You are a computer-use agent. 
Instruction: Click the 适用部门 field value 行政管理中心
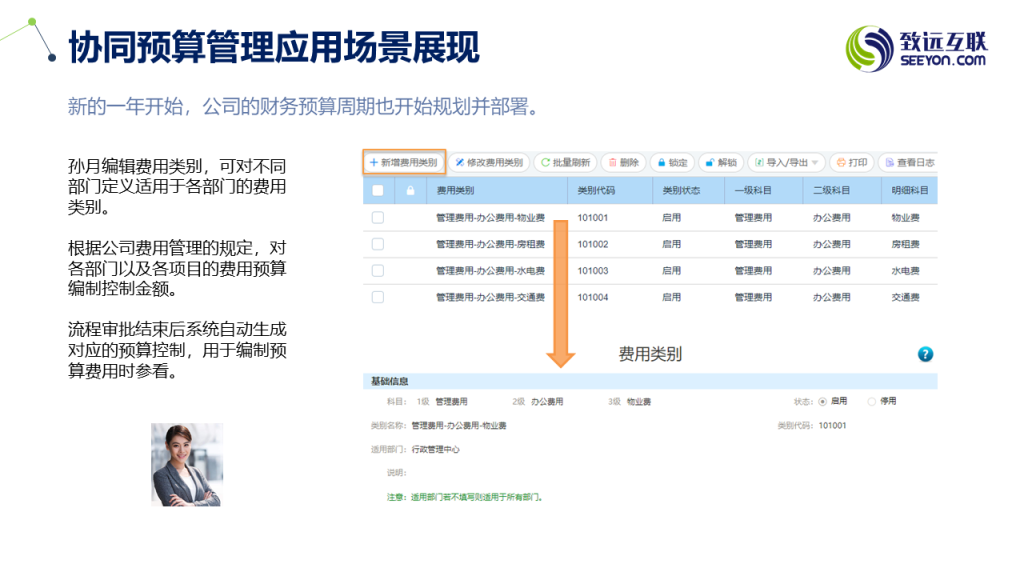click(435, 450)
